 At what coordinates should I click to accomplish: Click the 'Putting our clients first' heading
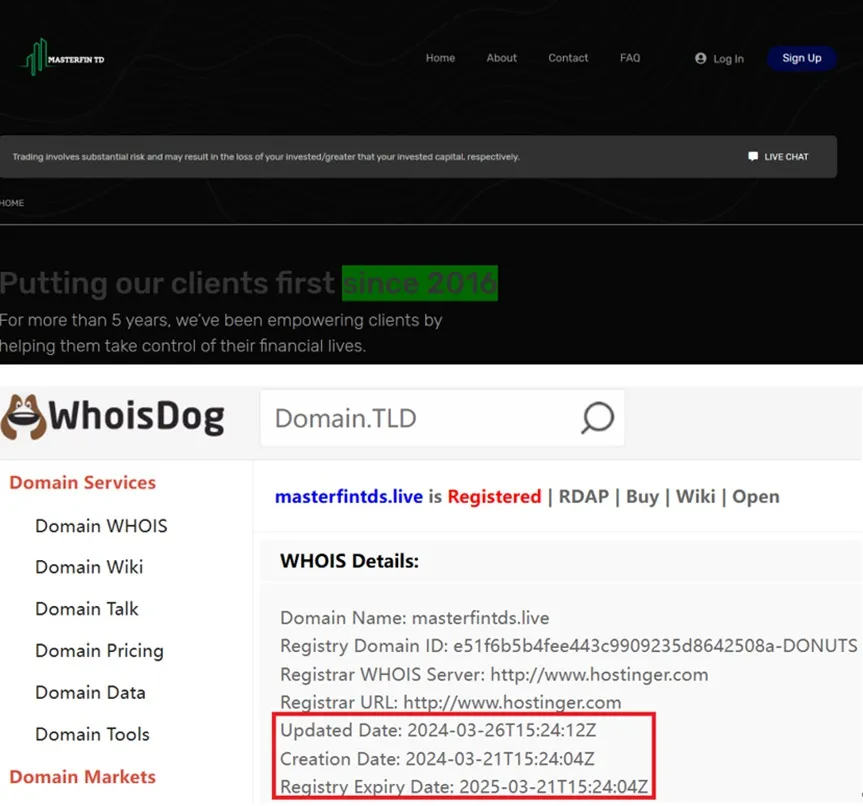167,284
